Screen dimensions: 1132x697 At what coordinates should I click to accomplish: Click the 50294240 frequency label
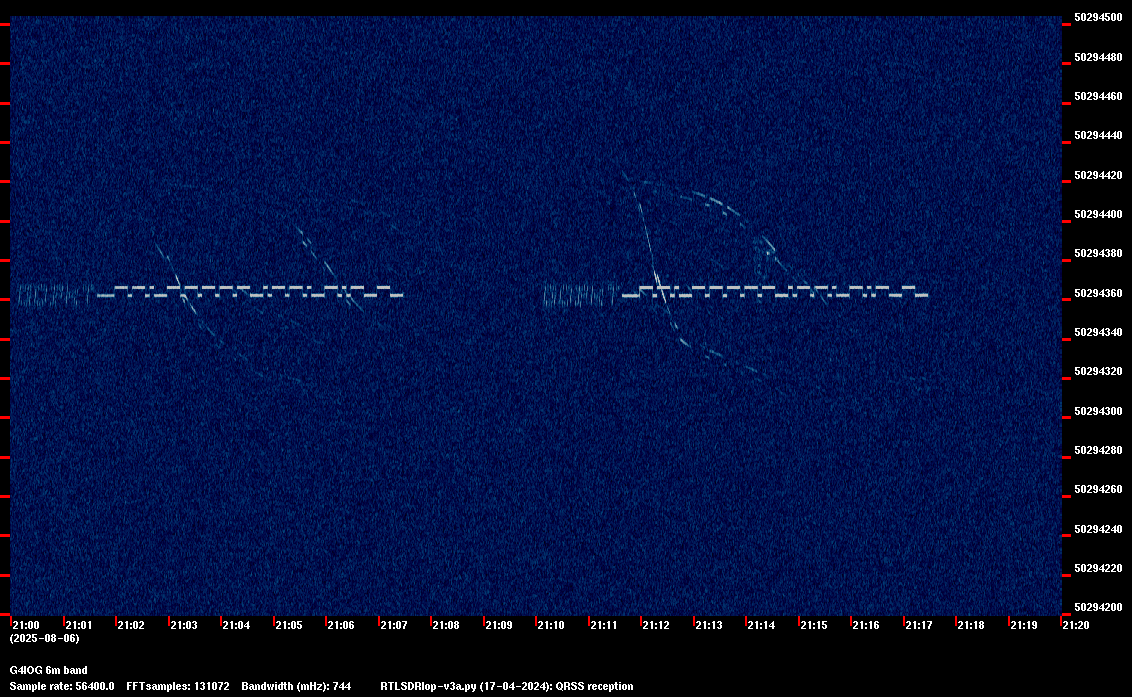point(1098,529)
